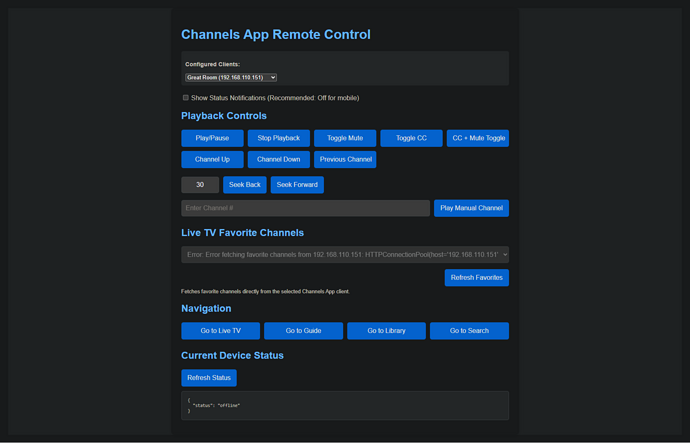The image size is (690, 443).
Task: Click Refresh Favorites
Action: (x=476, y=278)
